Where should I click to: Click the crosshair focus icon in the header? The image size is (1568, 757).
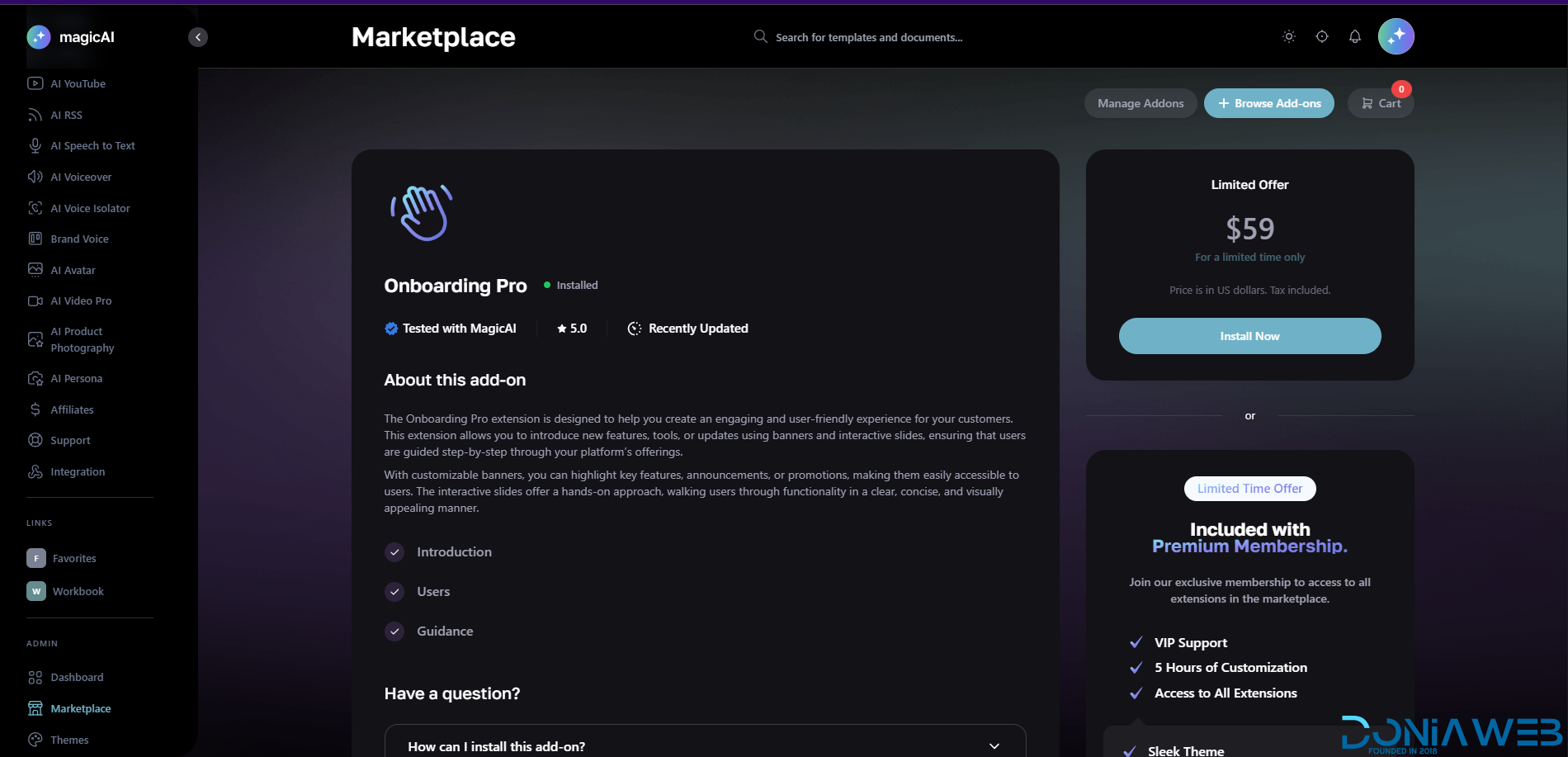coord(1321,36)
